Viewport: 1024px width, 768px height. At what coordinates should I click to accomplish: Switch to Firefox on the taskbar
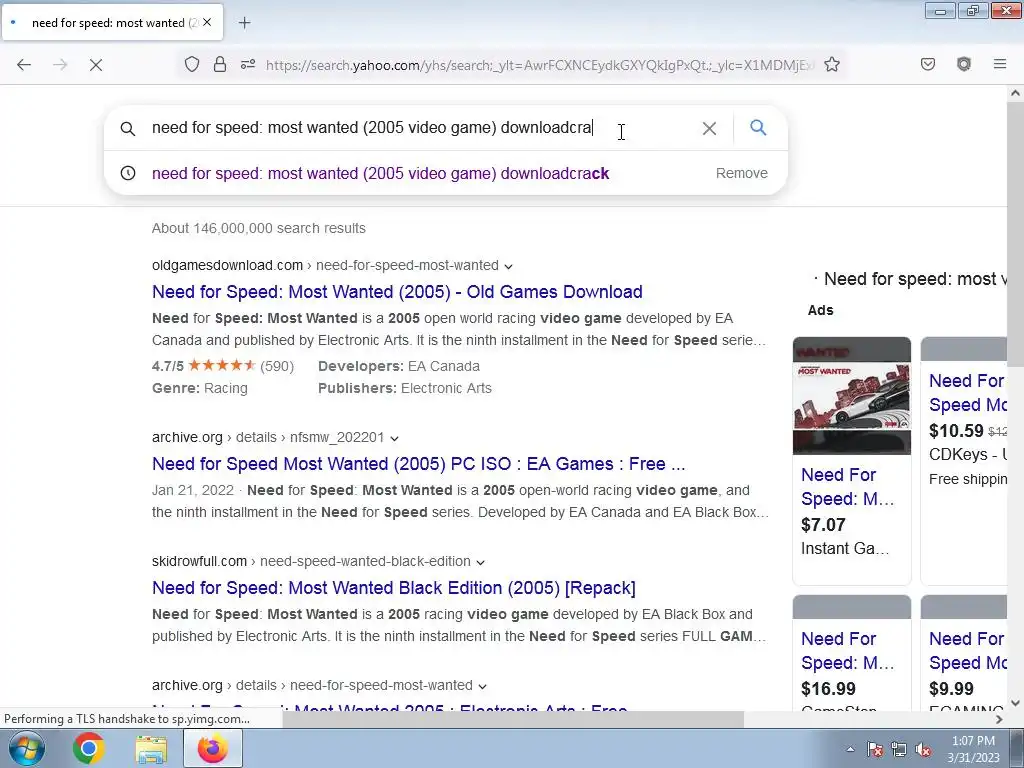tap(213, 748)
